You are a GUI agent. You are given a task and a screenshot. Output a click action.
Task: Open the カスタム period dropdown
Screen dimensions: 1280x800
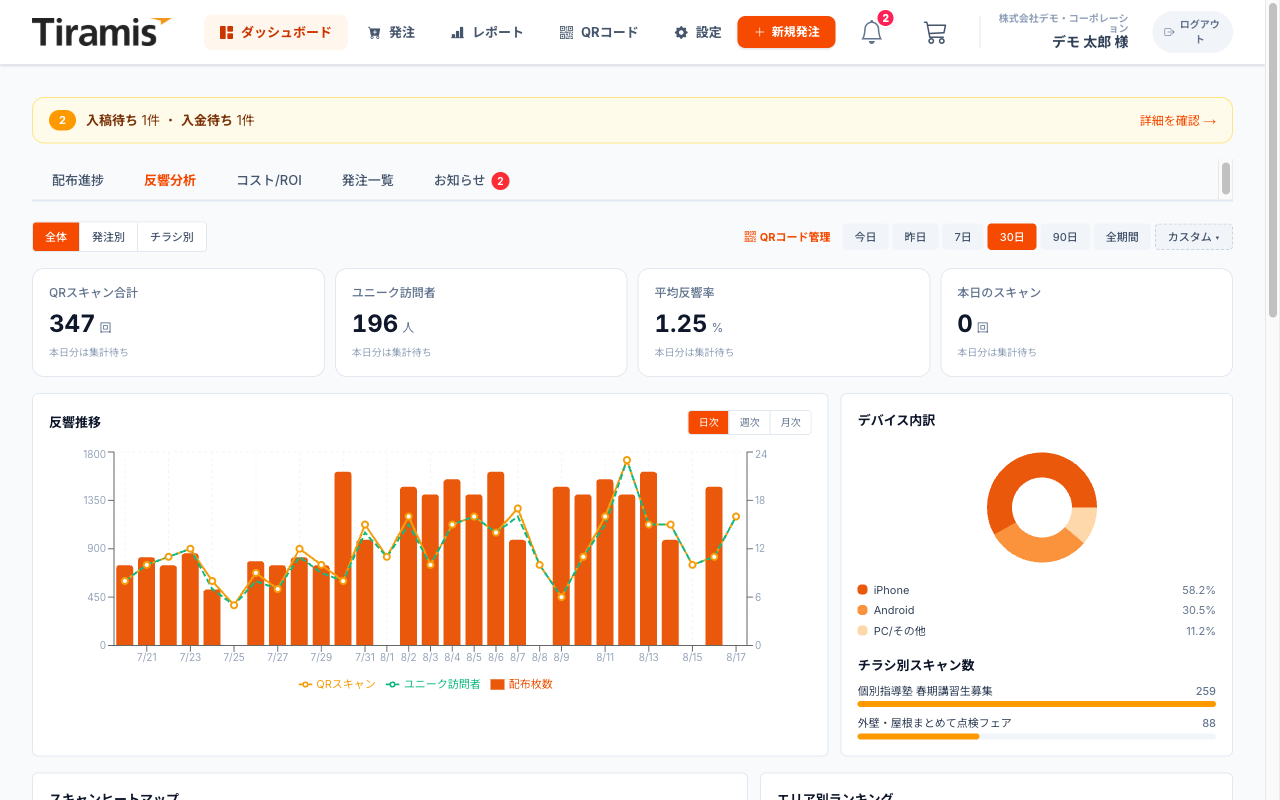[1194, 237]
